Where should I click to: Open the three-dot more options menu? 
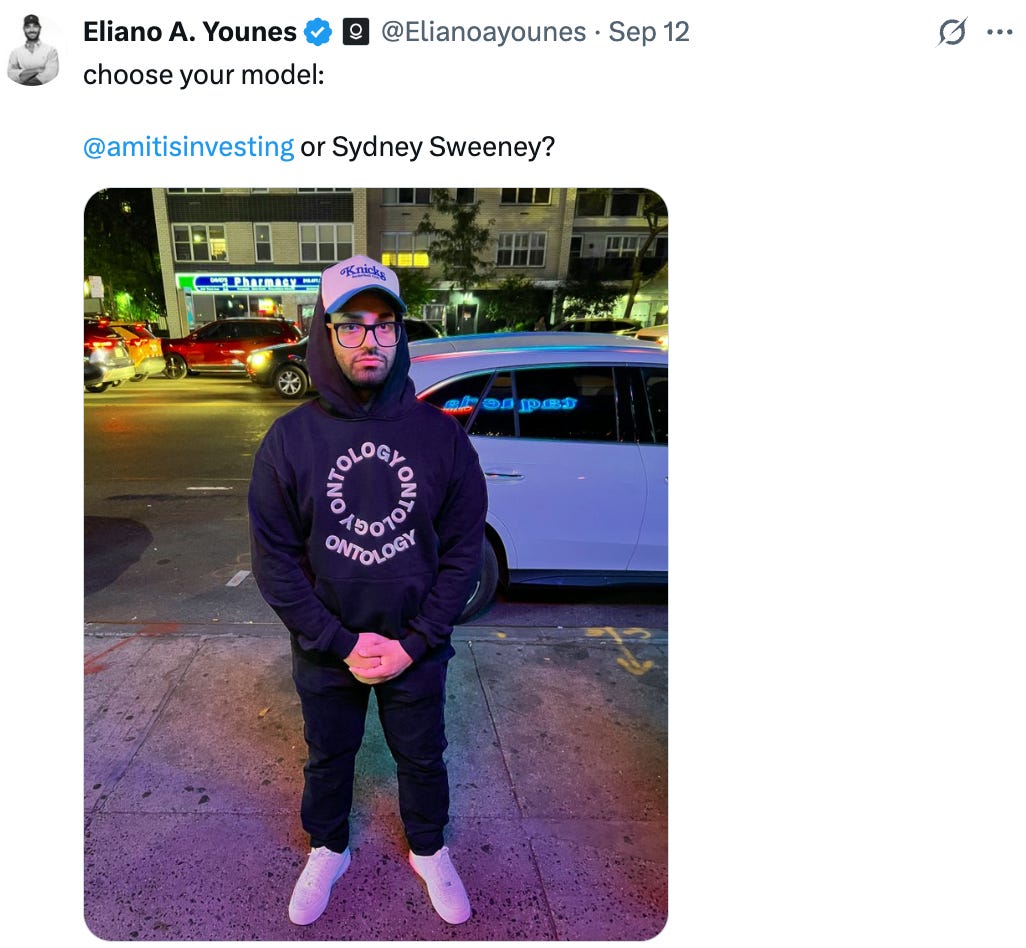[x=1000, y=32]
